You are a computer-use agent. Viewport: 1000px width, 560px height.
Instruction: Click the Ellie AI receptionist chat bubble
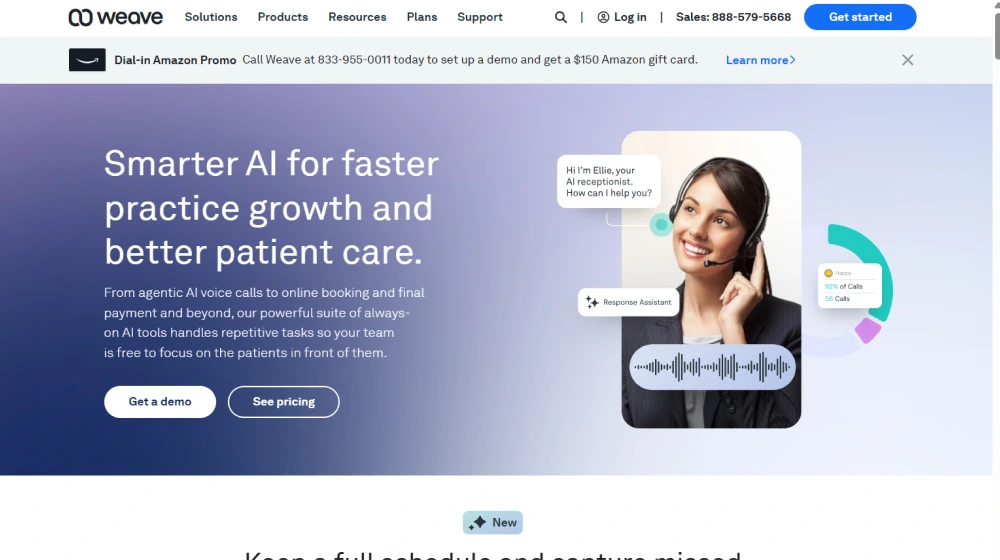pyautogui.click(x=609, y=182)
